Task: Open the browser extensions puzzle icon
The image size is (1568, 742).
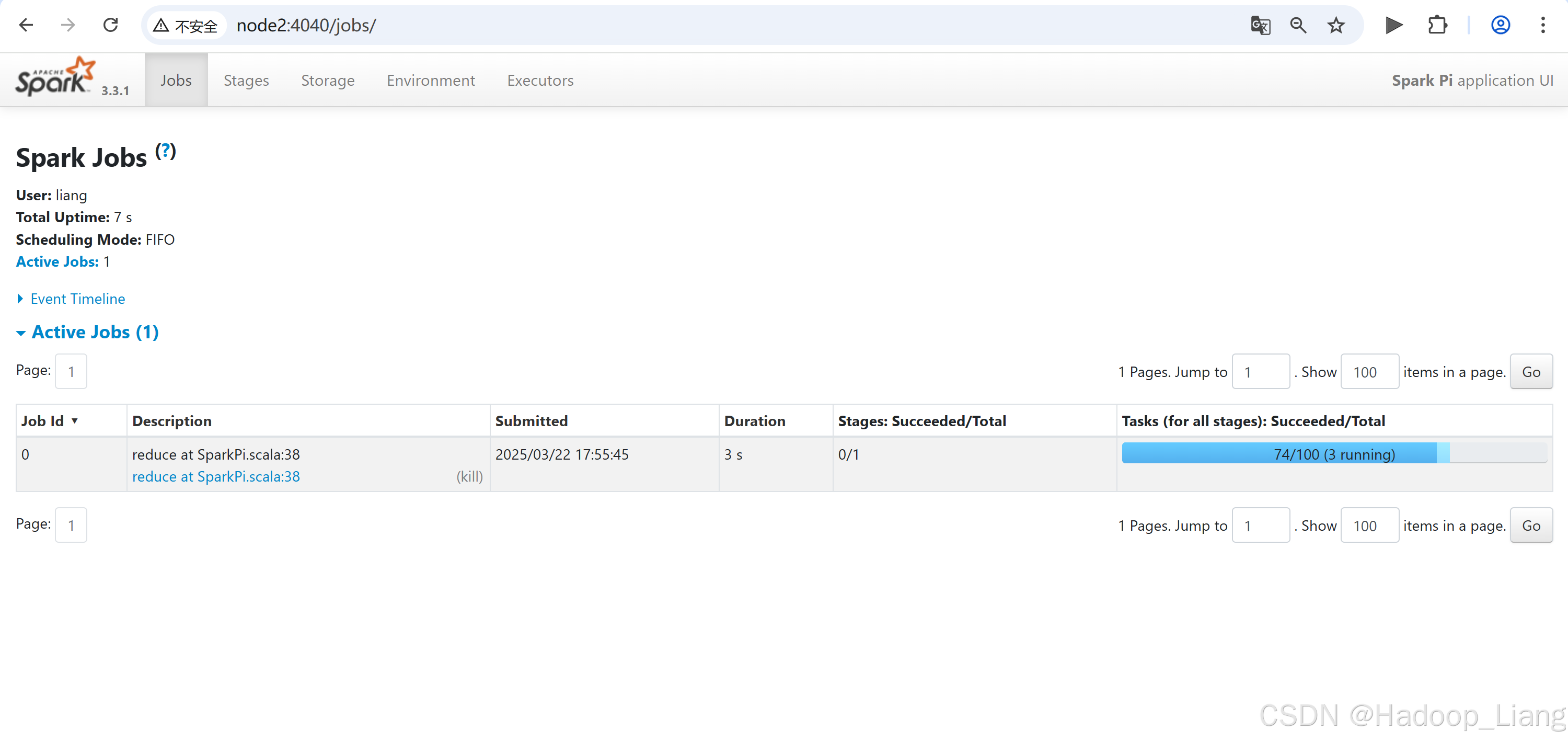Action: click(x=1437, y=25)
